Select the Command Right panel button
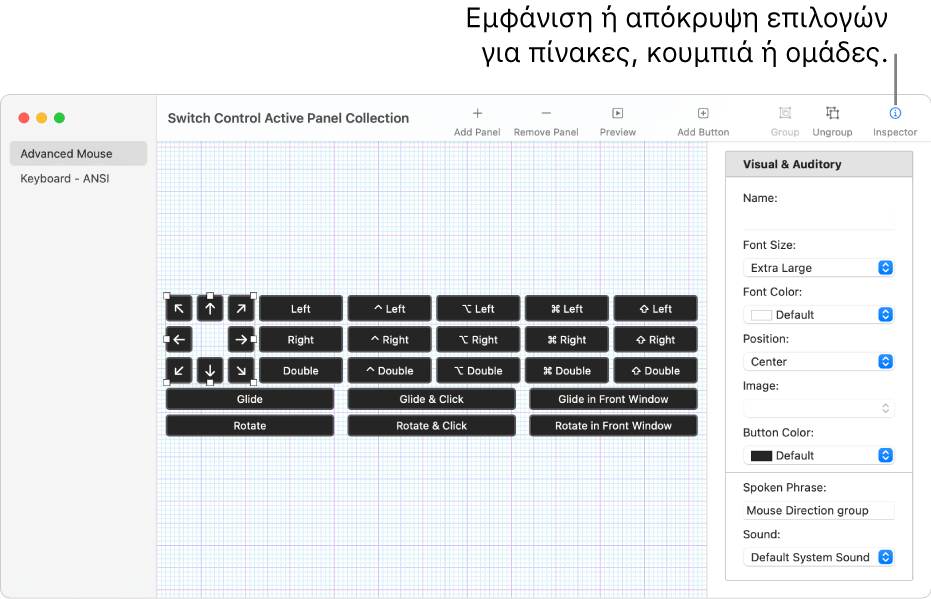 (x=567, y=340)
